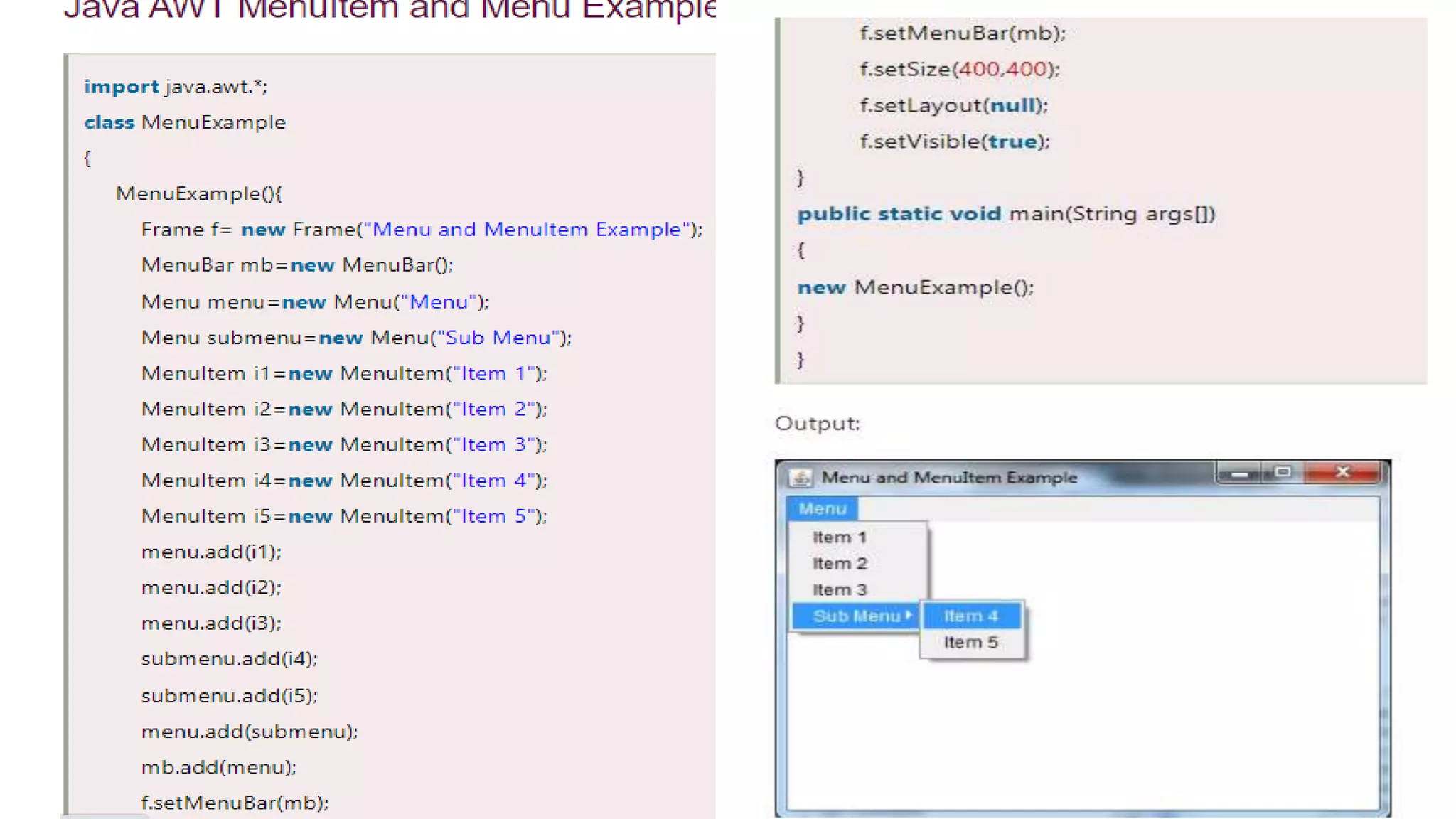The height and width of the screenshot is (819, 1456).
Task: Select Item 1 from the menu
Action: point(839,537)
